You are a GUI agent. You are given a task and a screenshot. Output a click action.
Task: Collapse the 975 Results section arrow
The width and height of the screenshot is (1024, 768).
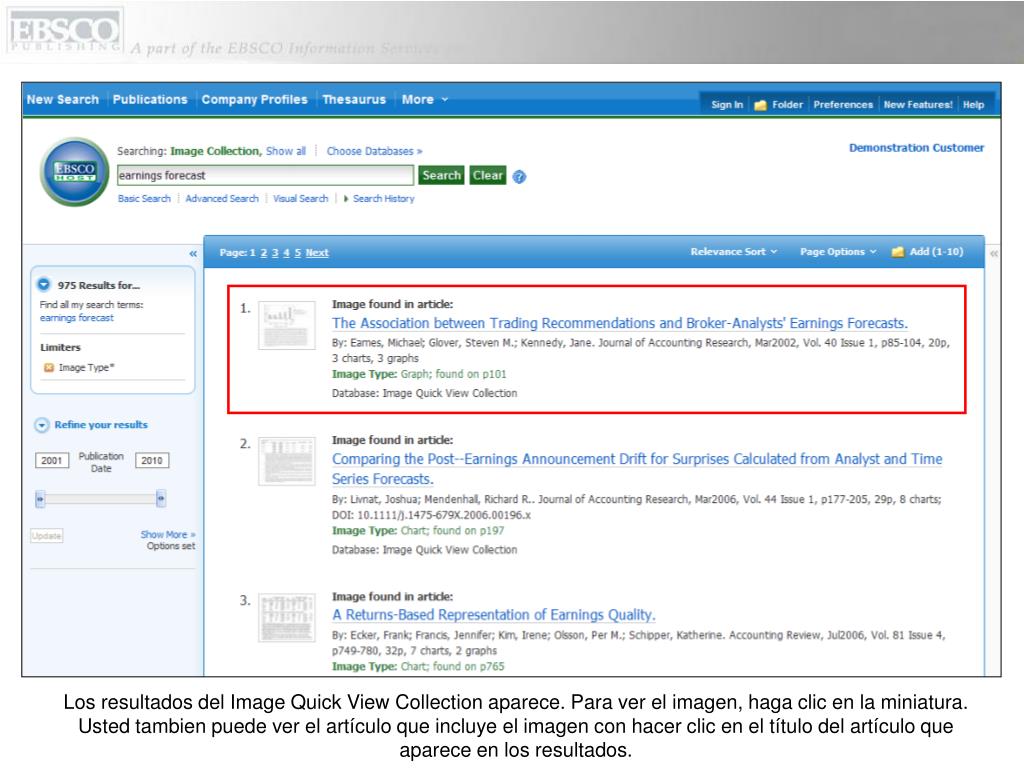click(44, 285)
